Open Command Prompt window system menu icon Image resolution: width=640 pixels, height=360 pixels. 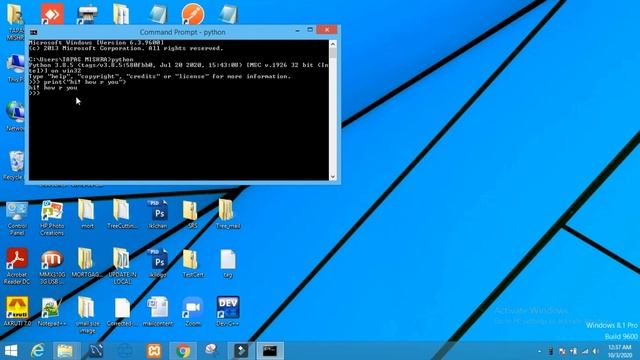point(33,32)
